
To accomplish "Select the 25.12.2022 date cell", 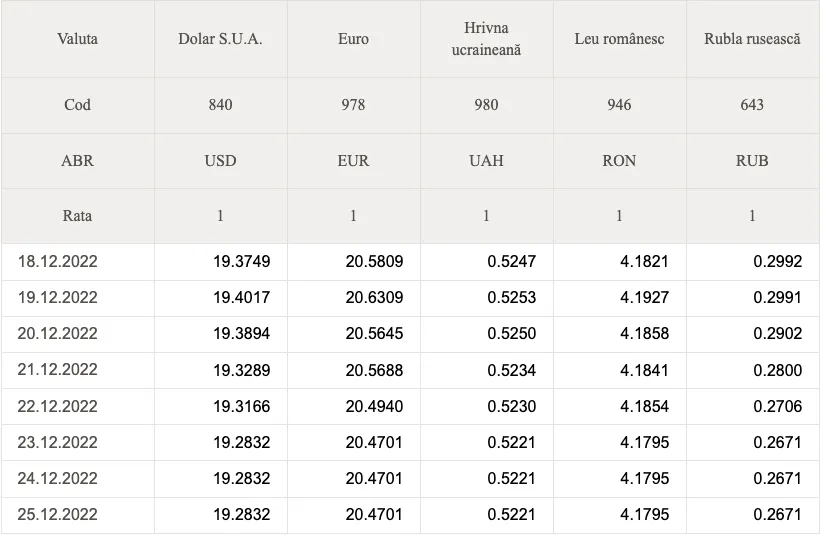I will point(58,515).
